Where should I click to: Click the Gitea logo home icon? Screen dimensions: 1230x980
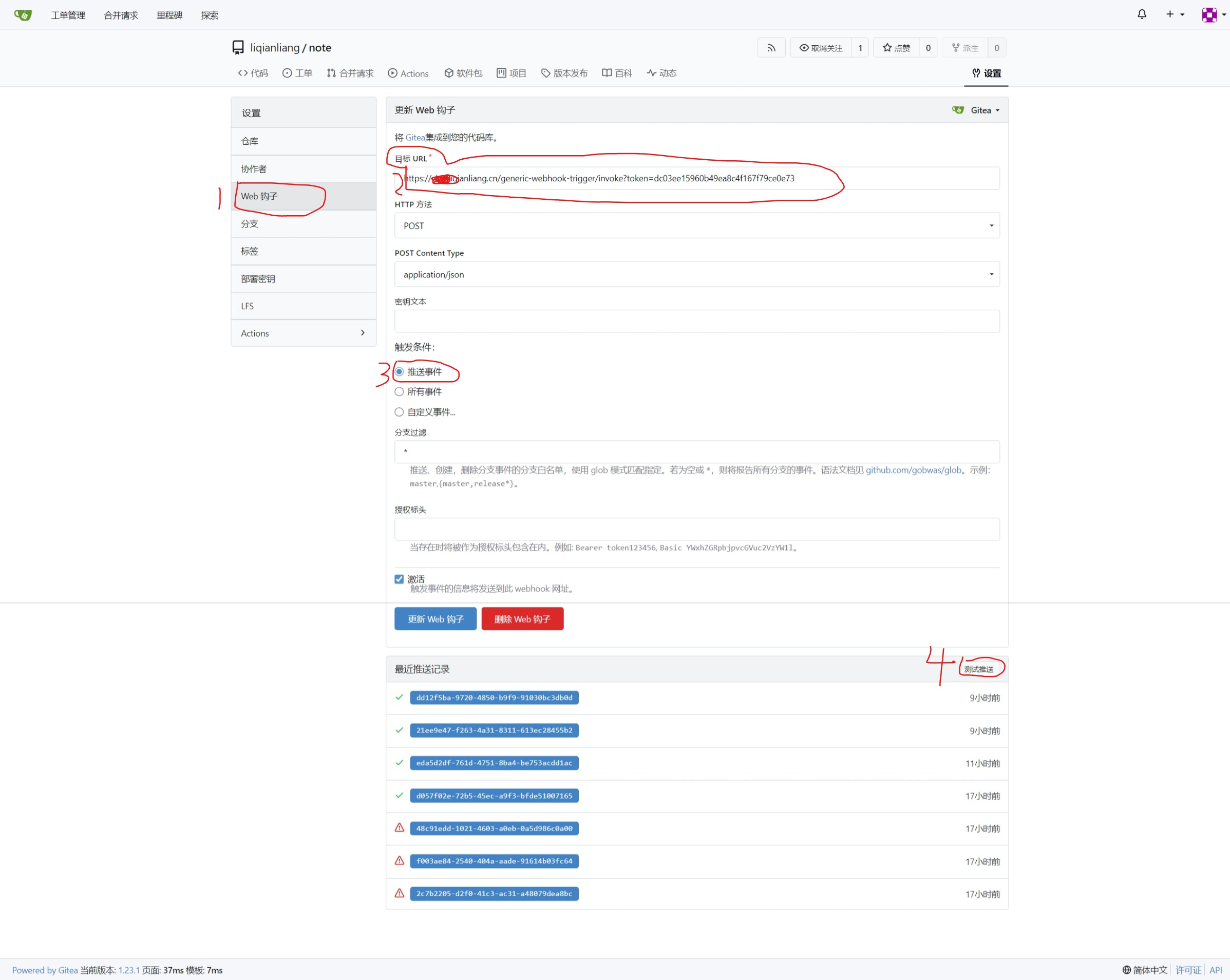click(x=23, y=15)
